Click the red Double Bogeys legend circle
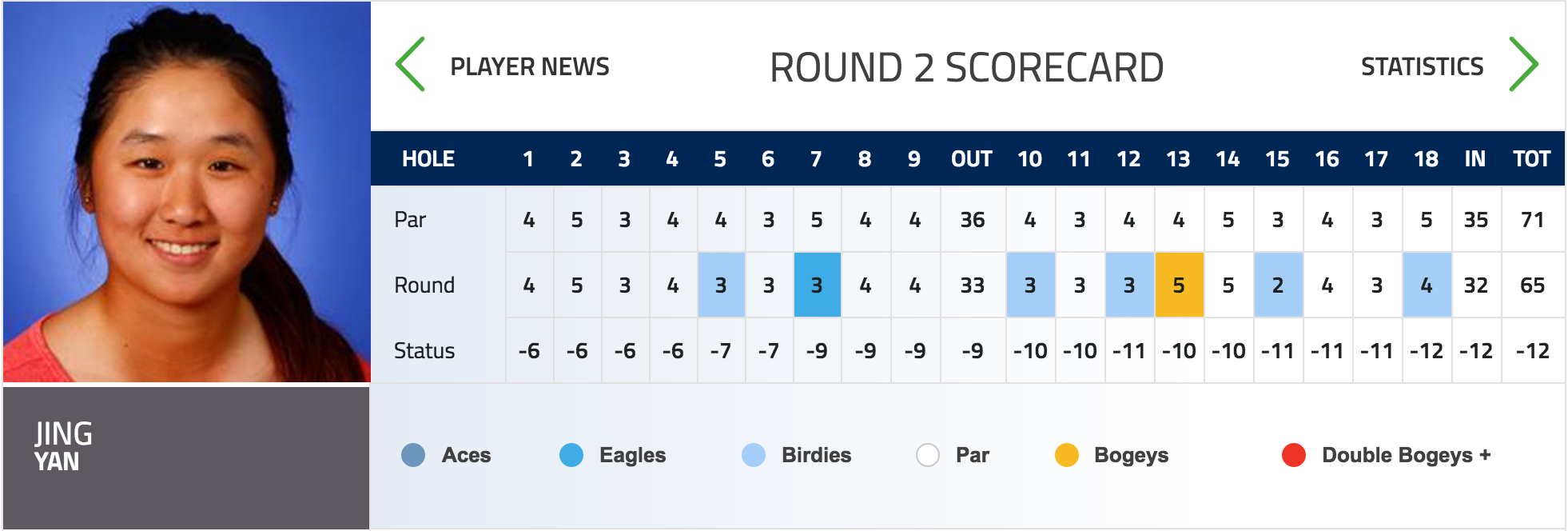This screenshot has height=531, width=1568. [1294, 455]
